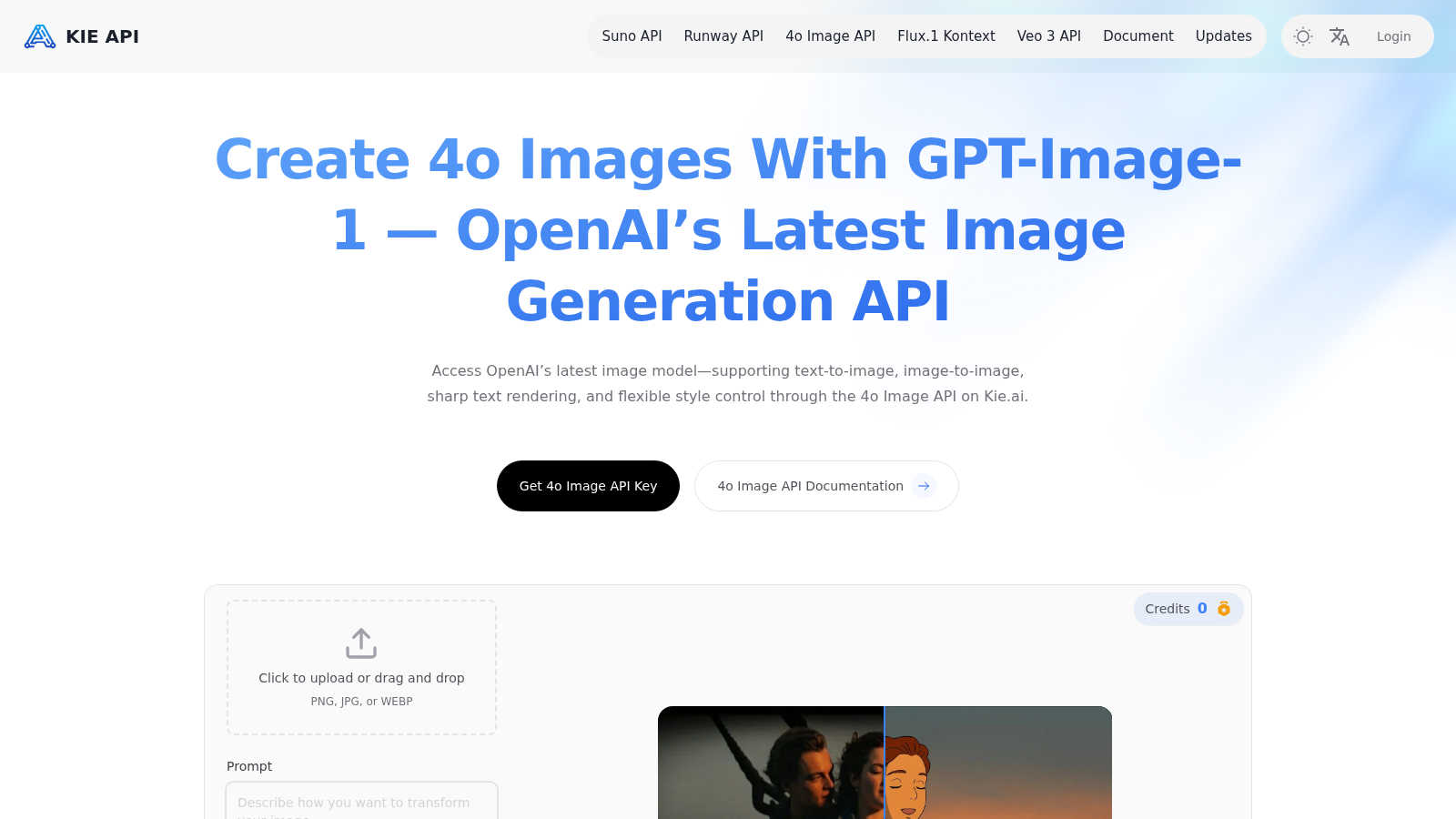The width and height of the screenshot is (1456, 819).
Task: Click the KIE API brand text
Action: (102, 36)
